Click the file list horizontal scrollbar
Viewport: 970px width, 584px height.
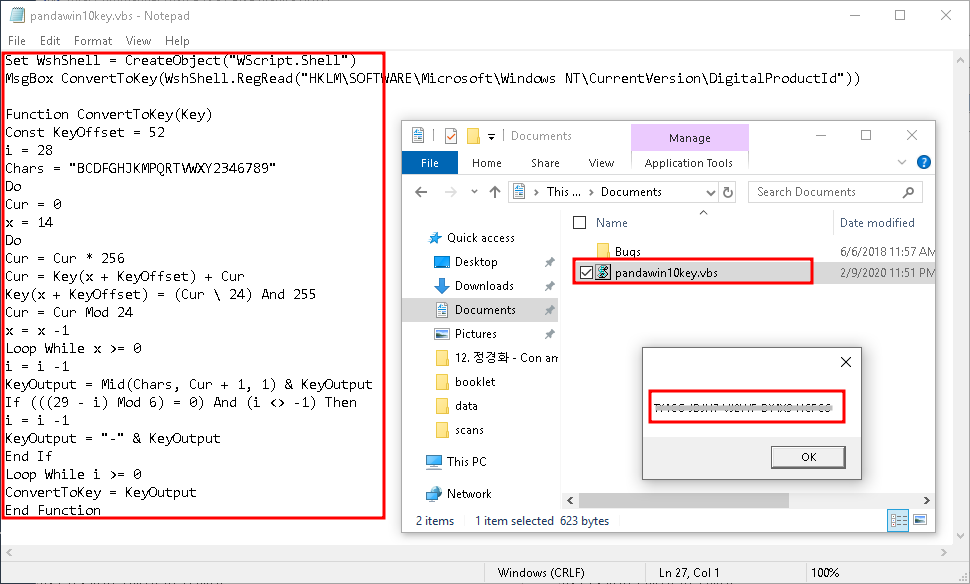pos(684,500)
